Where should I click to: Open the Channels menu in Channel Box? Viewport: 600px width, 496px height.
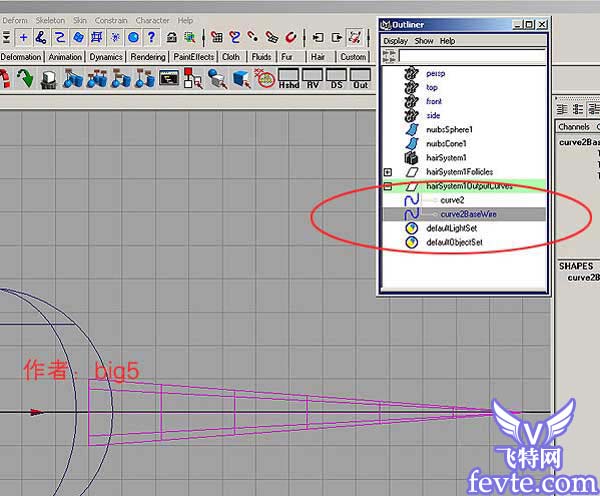pos(574,127)
